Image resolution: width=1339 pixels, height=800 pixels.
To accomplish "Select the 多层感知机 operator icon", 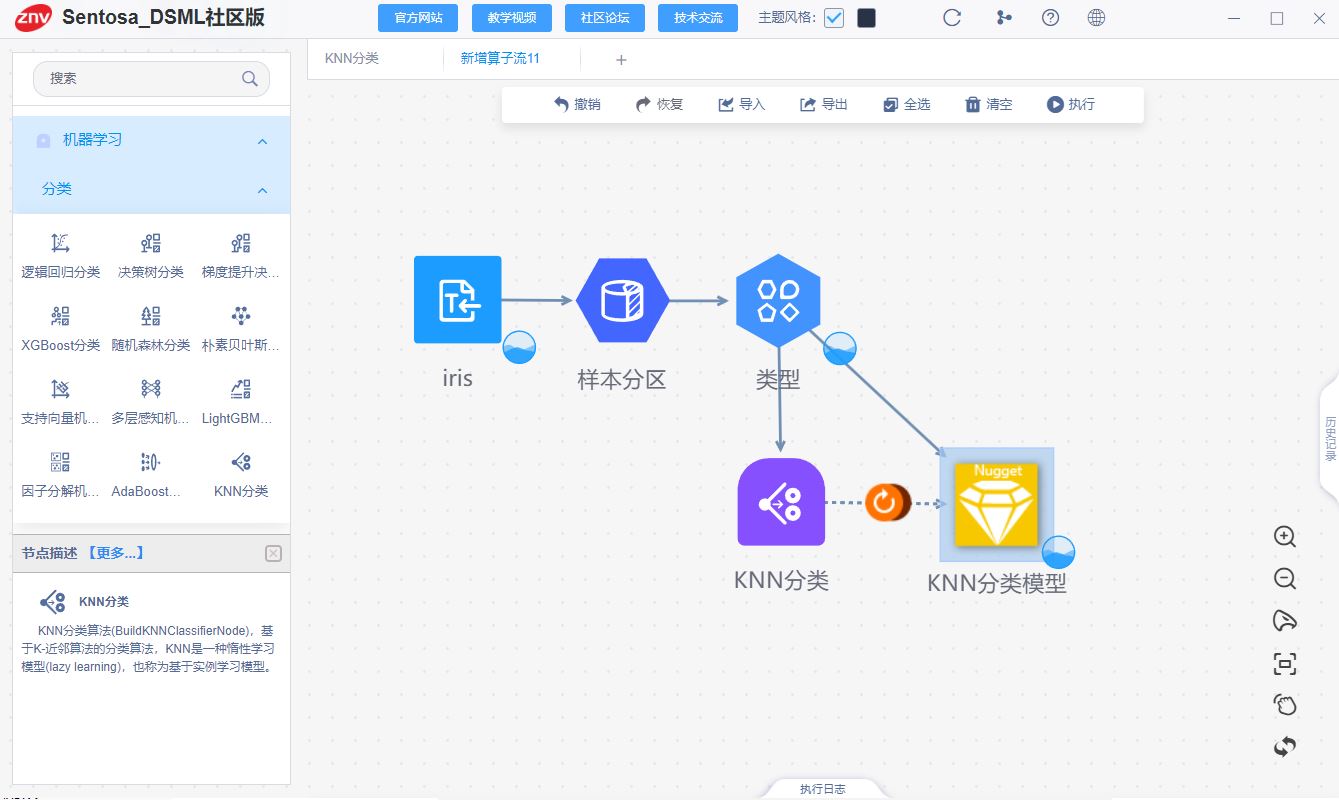I will (151, 389).
